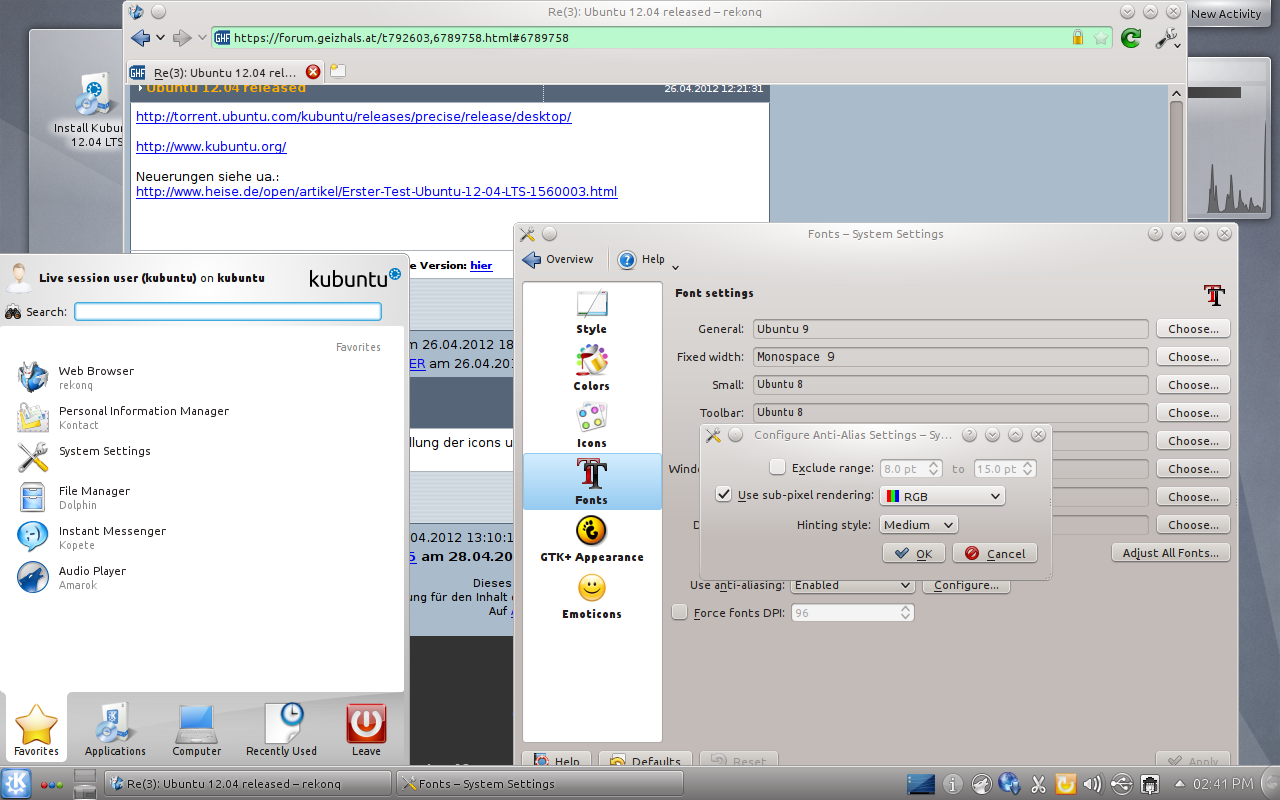Close the Re(3): Ubuntu 12.04 tab
This screenshot has width=1280, height=800.
click(x=313, y=72)
